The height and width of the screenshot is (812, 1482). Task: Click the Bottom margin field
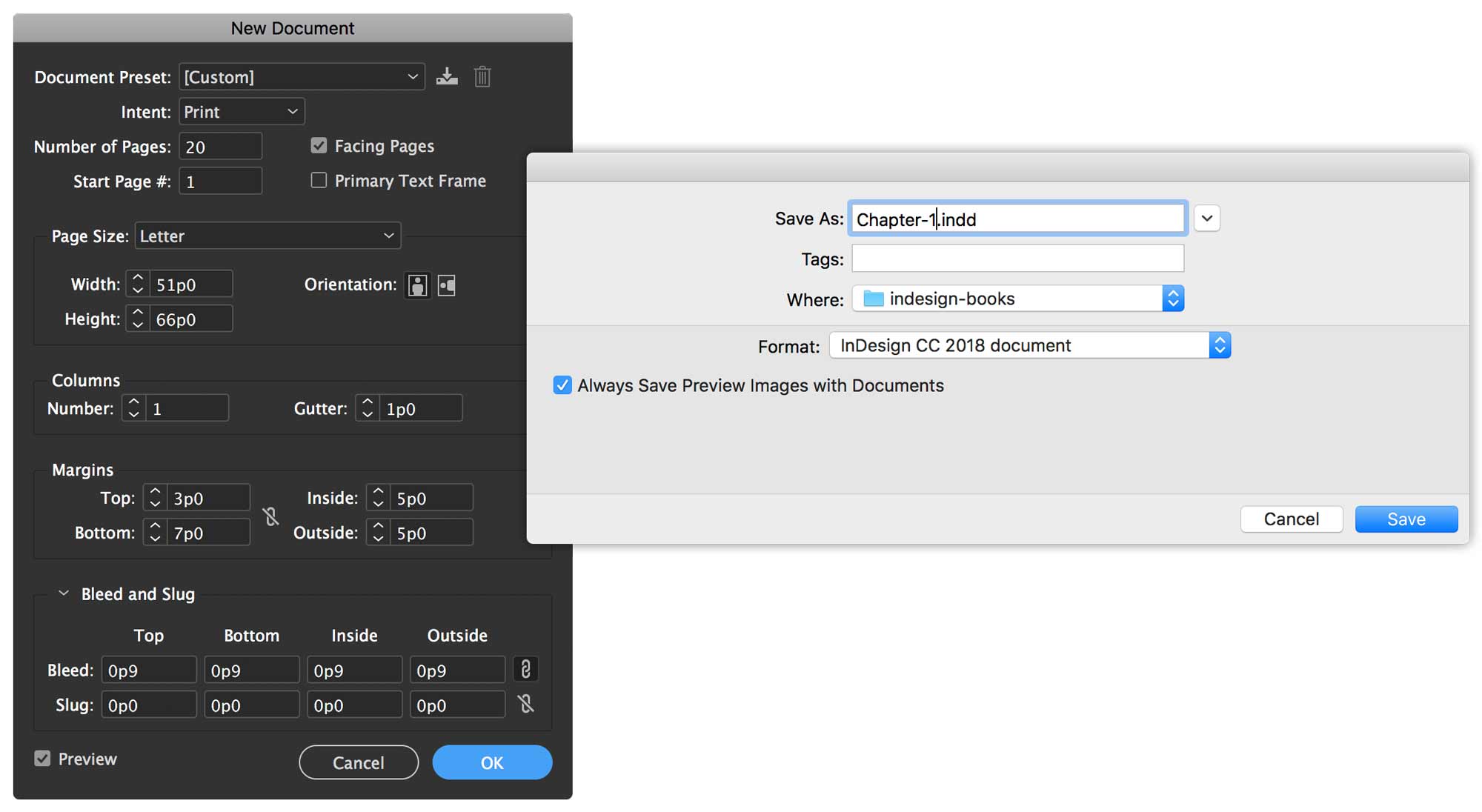pos(208,533)
